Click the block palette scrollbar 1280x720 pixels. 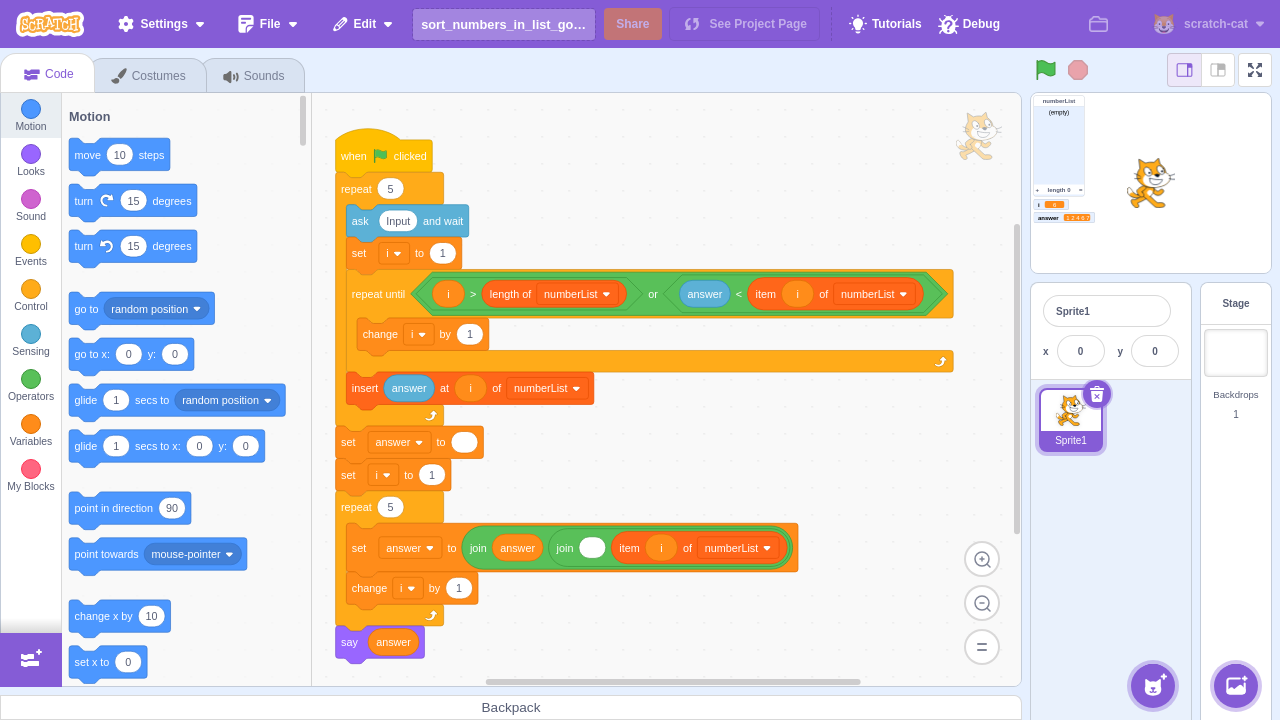click(303, 121)
